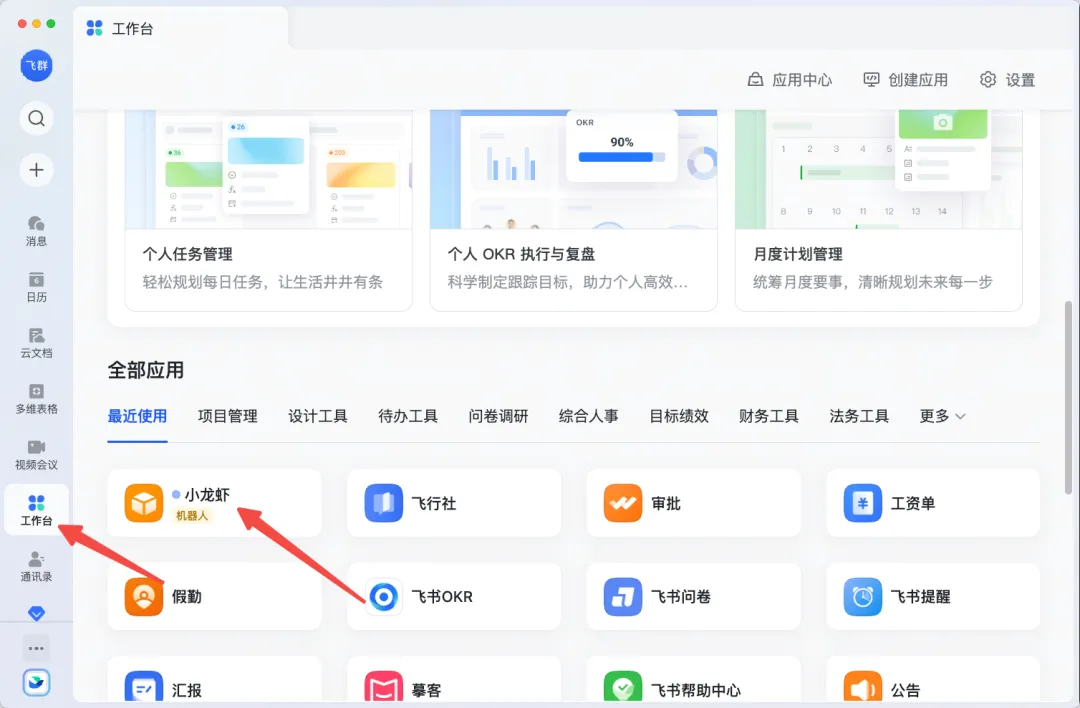Switch to 法务工具 tab
Viewport: 1080px width, 708px height.
(859, 416)
